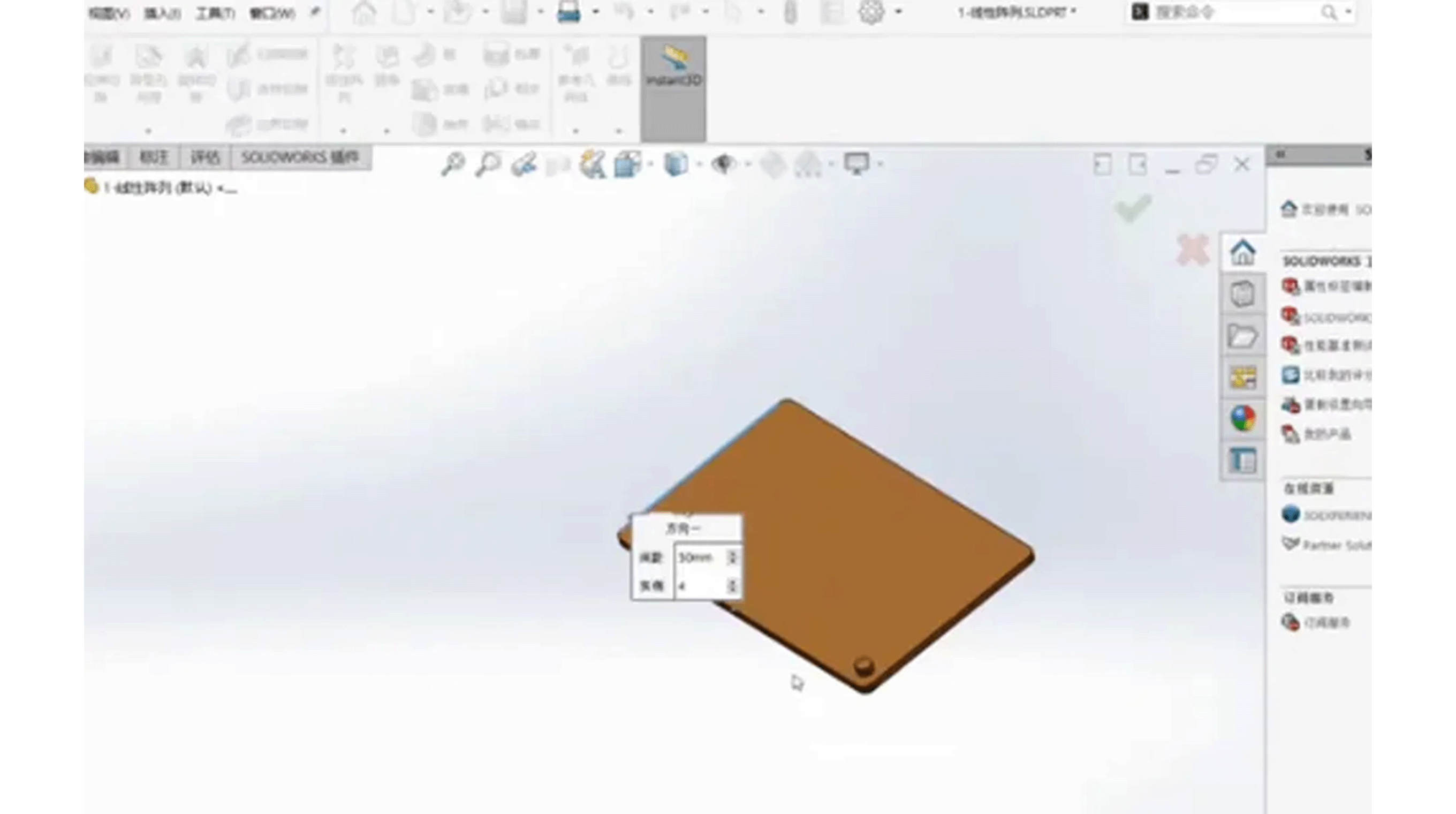Open the View Palette tab in task pane
Screen dimensions: 1456x814
(x=1242, y=377)
